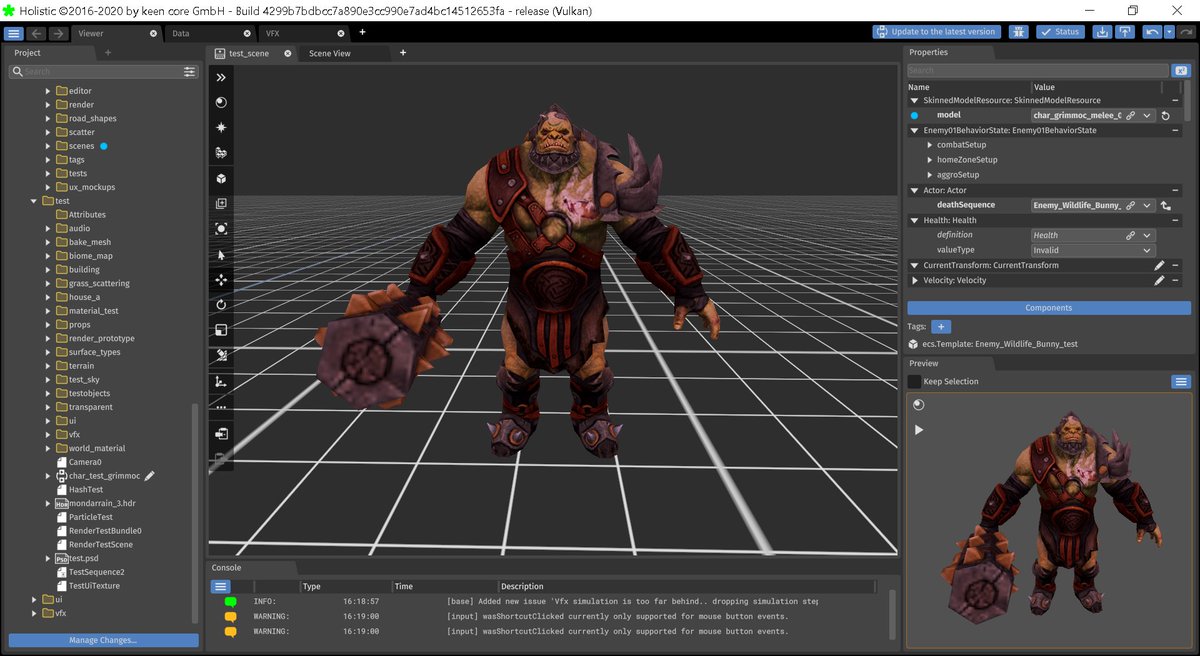The width and height of the screenshot is (1200, 656).
Task: Add a tag with the plus button
Action: point(941,327)
